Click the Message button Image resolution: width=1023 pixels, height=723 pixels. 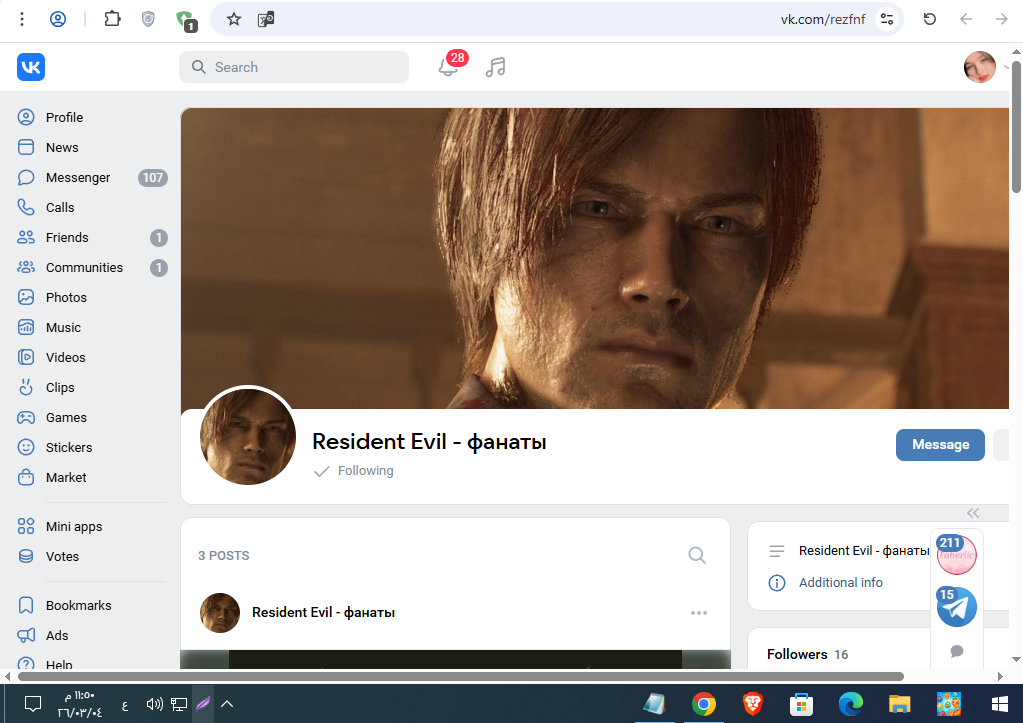tap(940, 445)
